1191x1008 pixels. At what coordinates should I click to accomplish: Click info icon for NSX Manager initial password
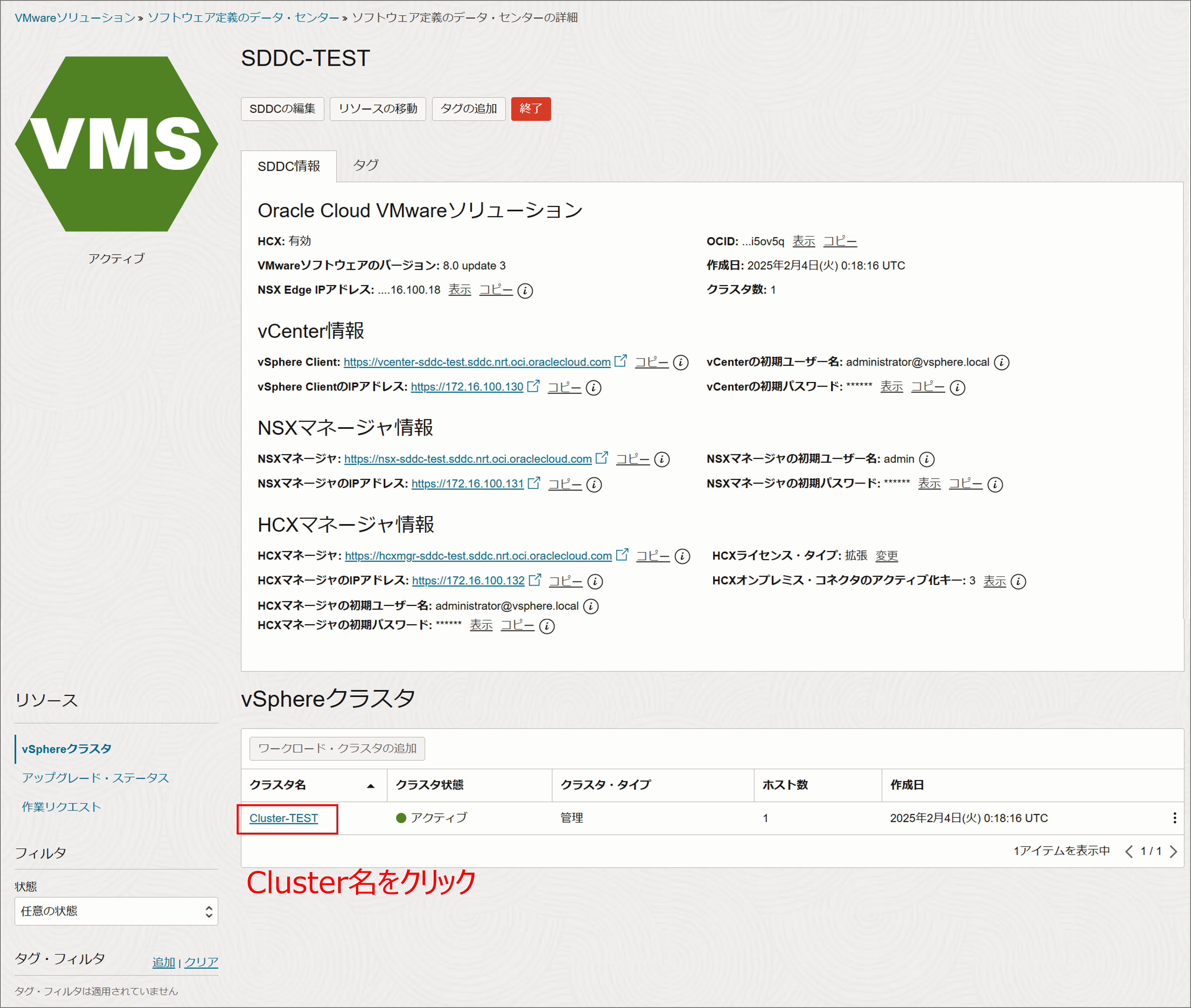[995, 485]
